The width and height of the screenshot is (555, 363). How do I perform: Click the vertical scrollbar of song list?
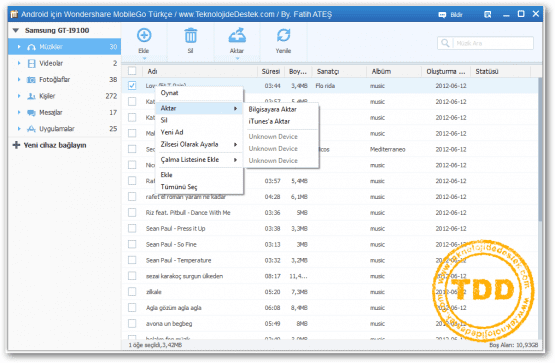point(540,149)
